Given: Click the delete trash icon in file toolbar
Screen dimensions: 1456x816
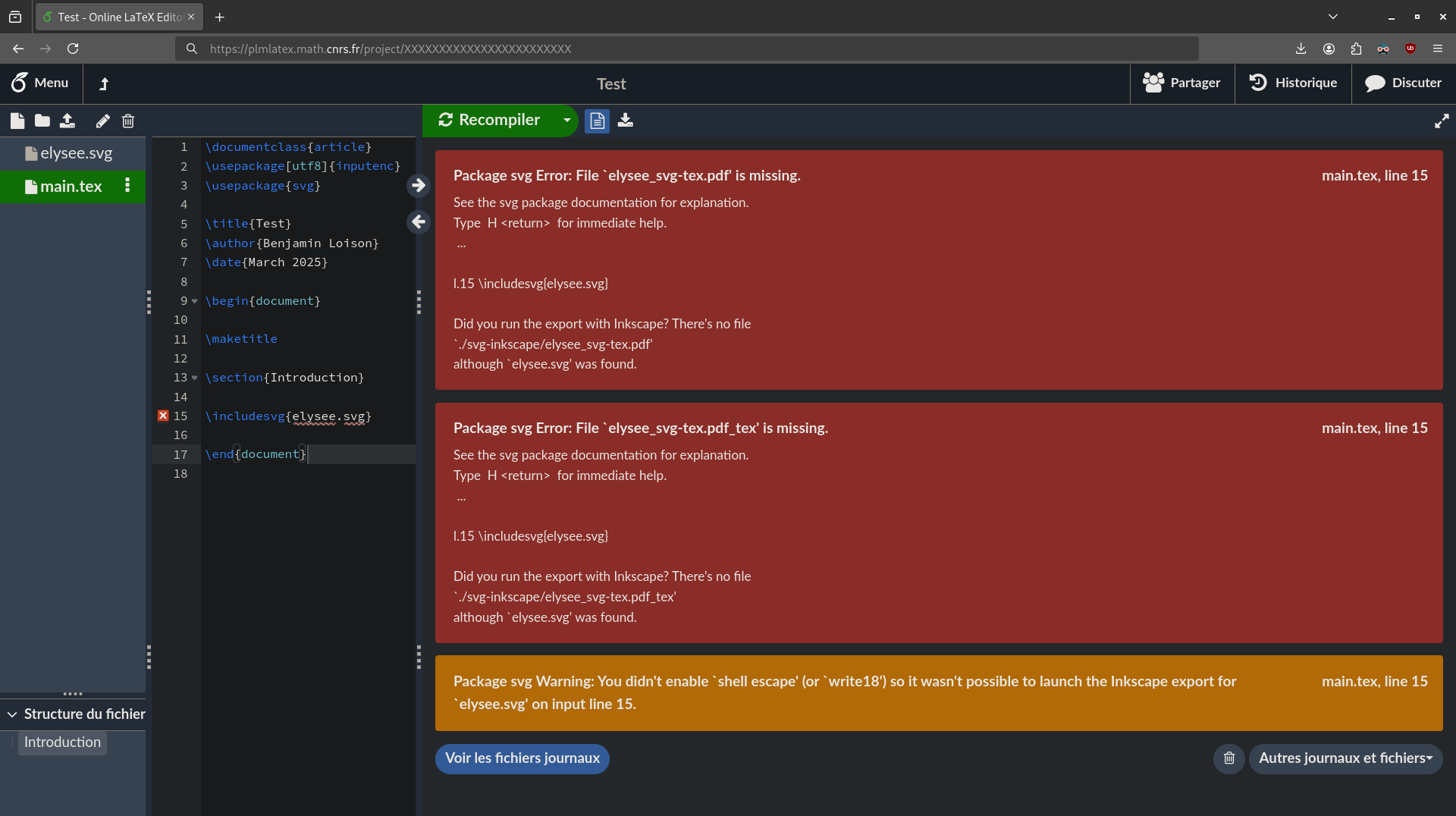Looking at the screenshot, I should pos(128,121).
